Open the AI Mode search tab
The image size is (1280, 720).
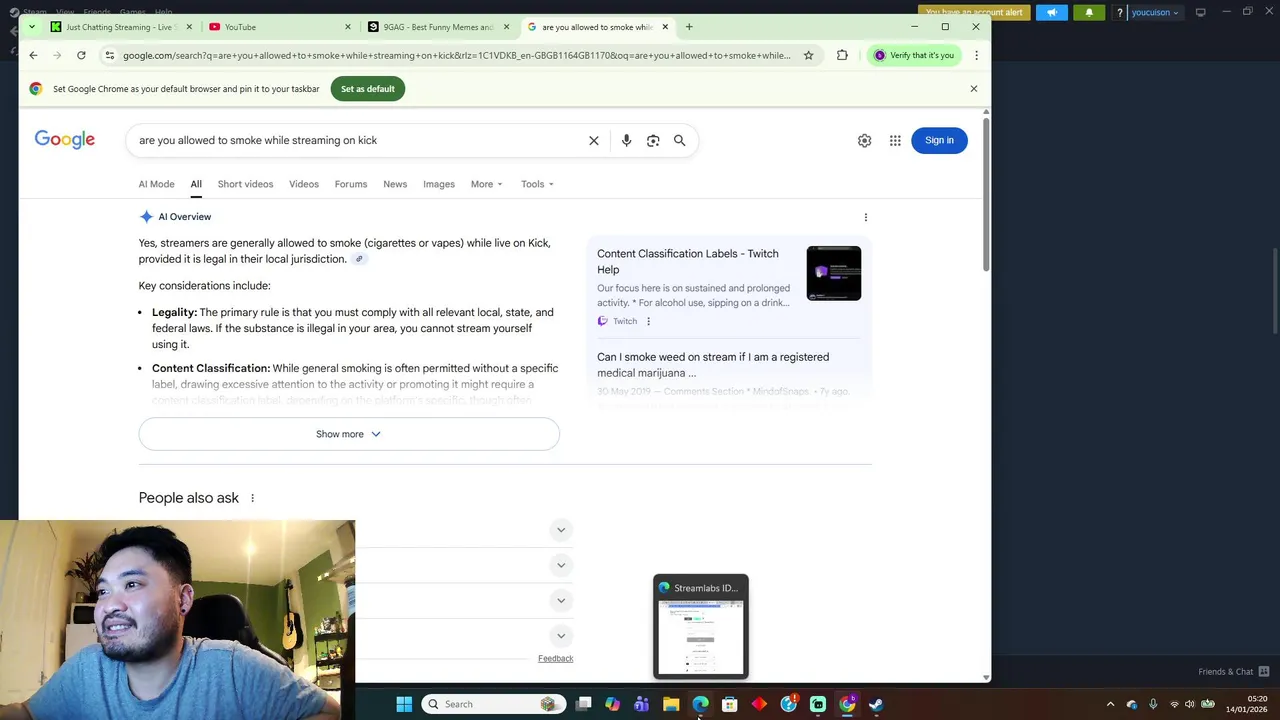[156, 184]
